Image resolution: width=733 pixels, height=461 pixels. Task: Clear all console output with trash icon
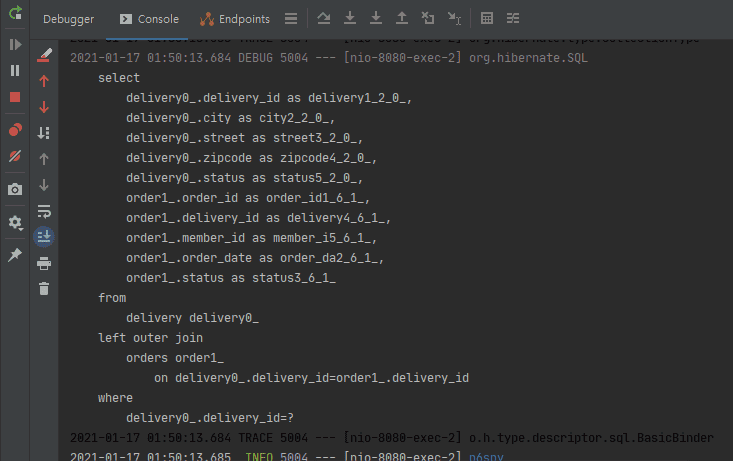coord(44,288)
